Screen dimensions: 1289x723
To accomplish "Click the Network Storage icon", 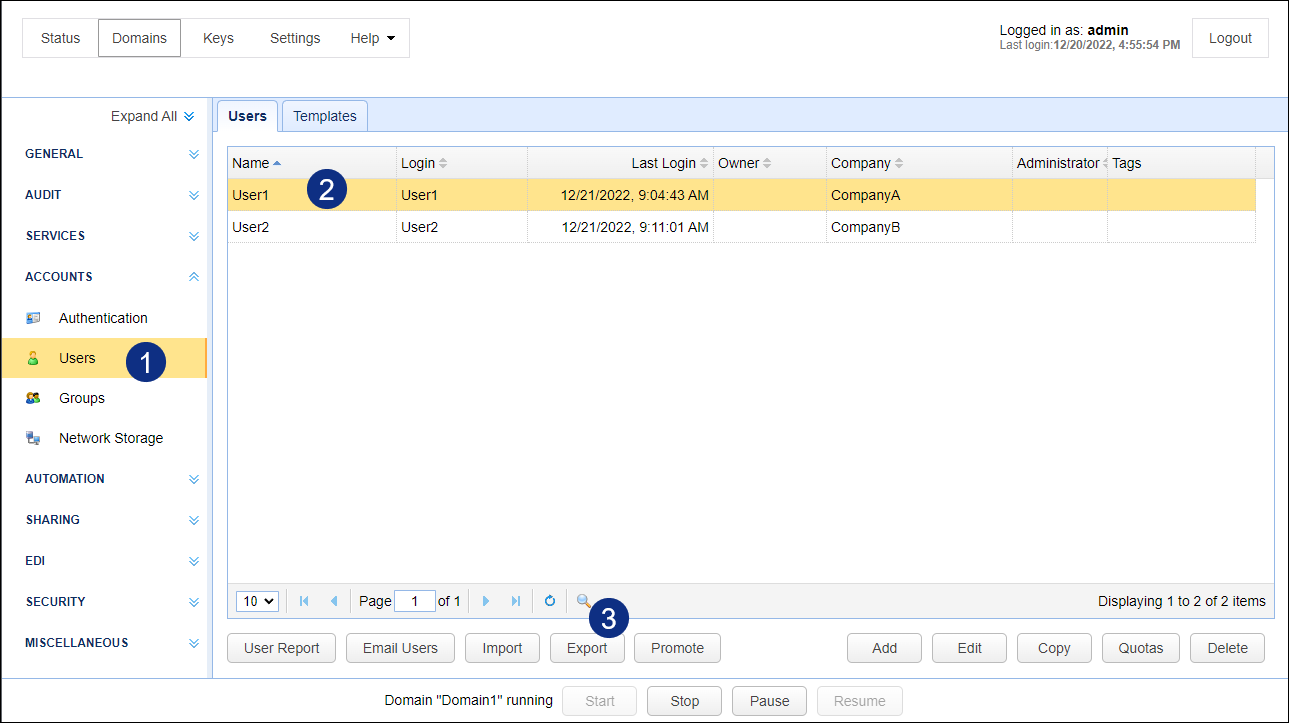I will [x=33, y=438].
